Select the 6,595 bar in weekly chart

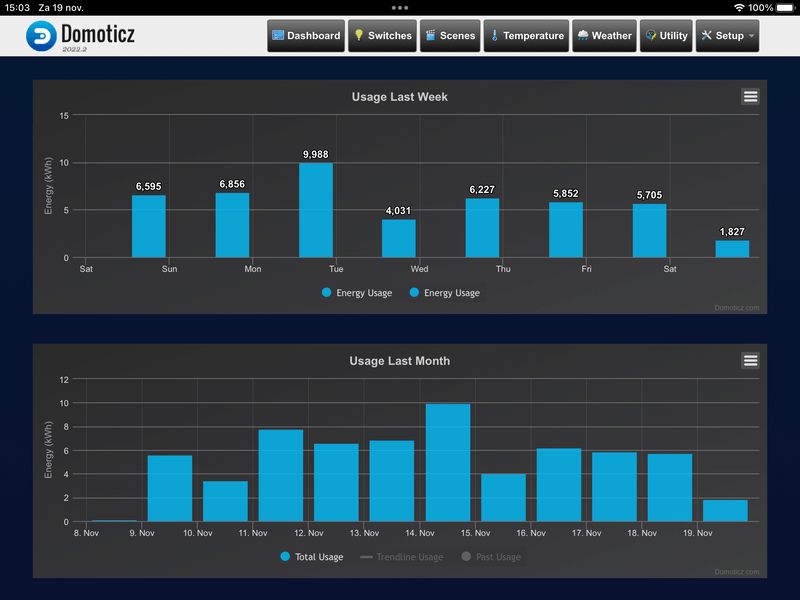coord(148,226)
